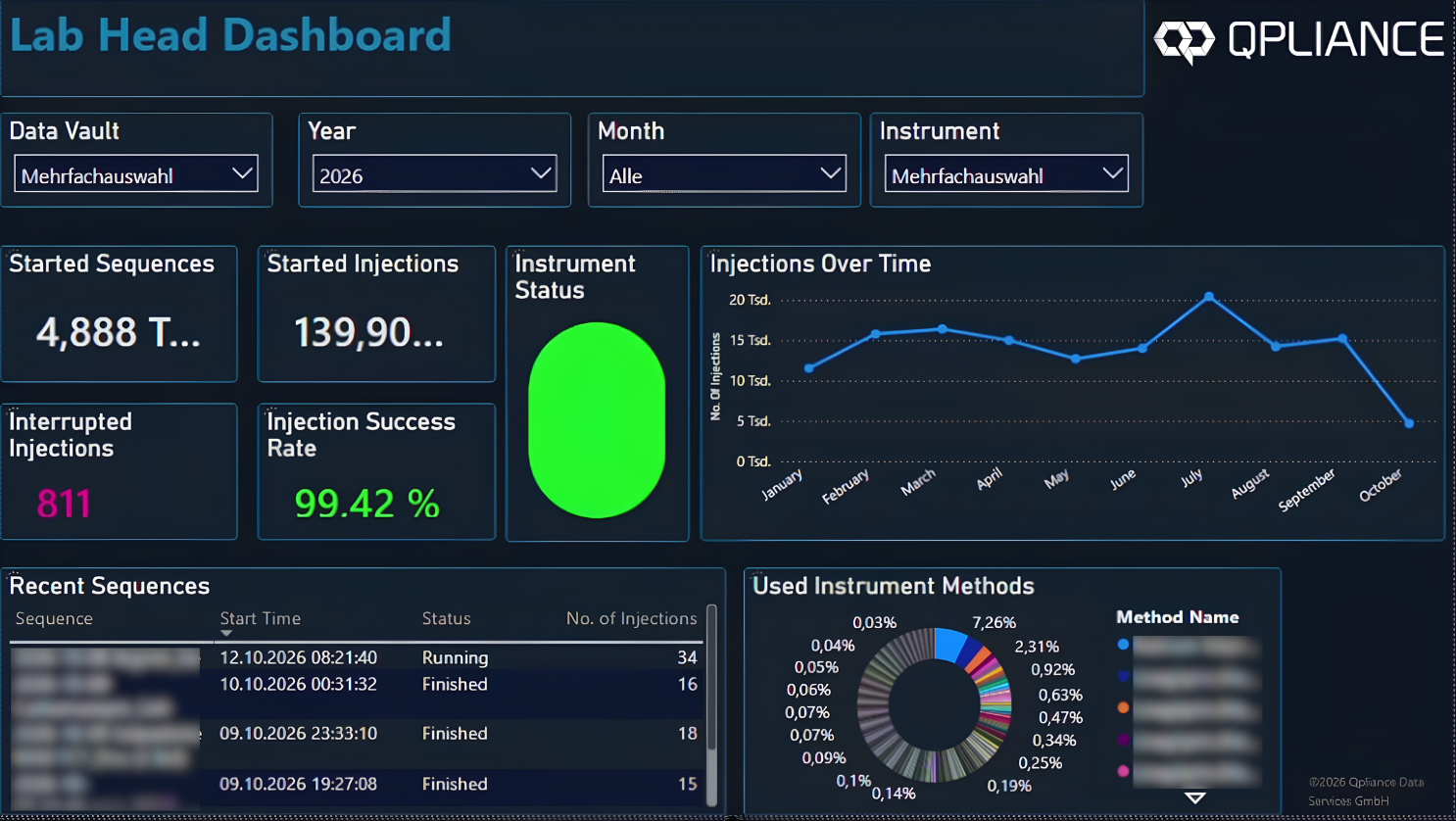This screenshot has height=821, width=1456.
Task: Click the Interrupted Injections value 811
Action: pyautogui.click(x=64, y=504)
